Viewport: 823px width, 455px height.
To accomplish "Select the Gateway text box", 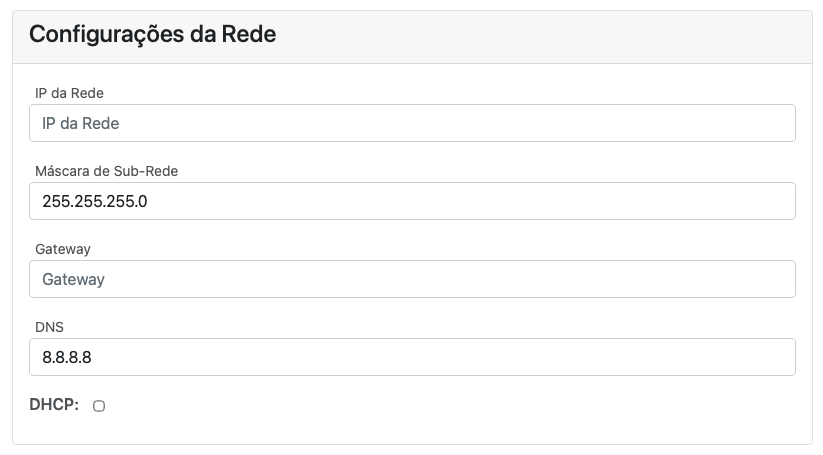I will (412, 279).
